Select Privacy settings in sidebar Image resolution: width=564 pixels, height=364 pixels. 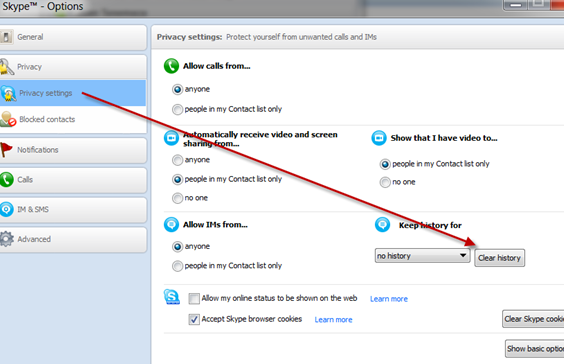point(73,93)
